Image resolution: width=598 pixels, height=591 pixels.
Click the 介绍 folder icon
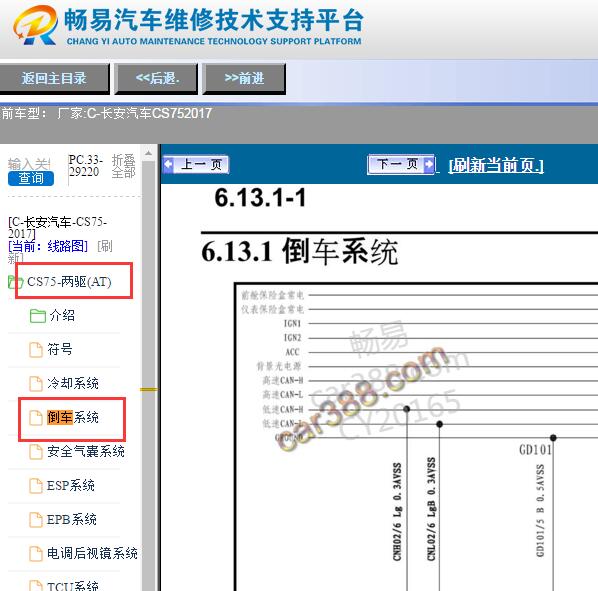(37, 316)
